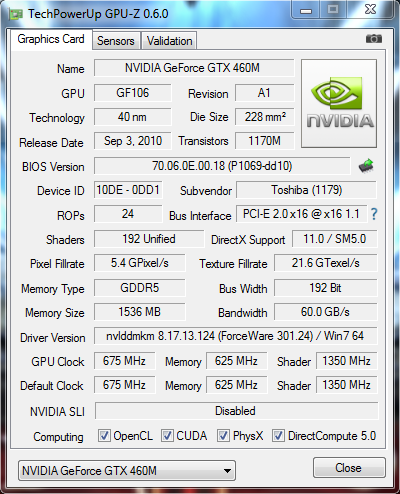Toggle the DirectCompute 5.0 checkbox
This screenshot has width=400, height=494.
[x=278, y=435]
